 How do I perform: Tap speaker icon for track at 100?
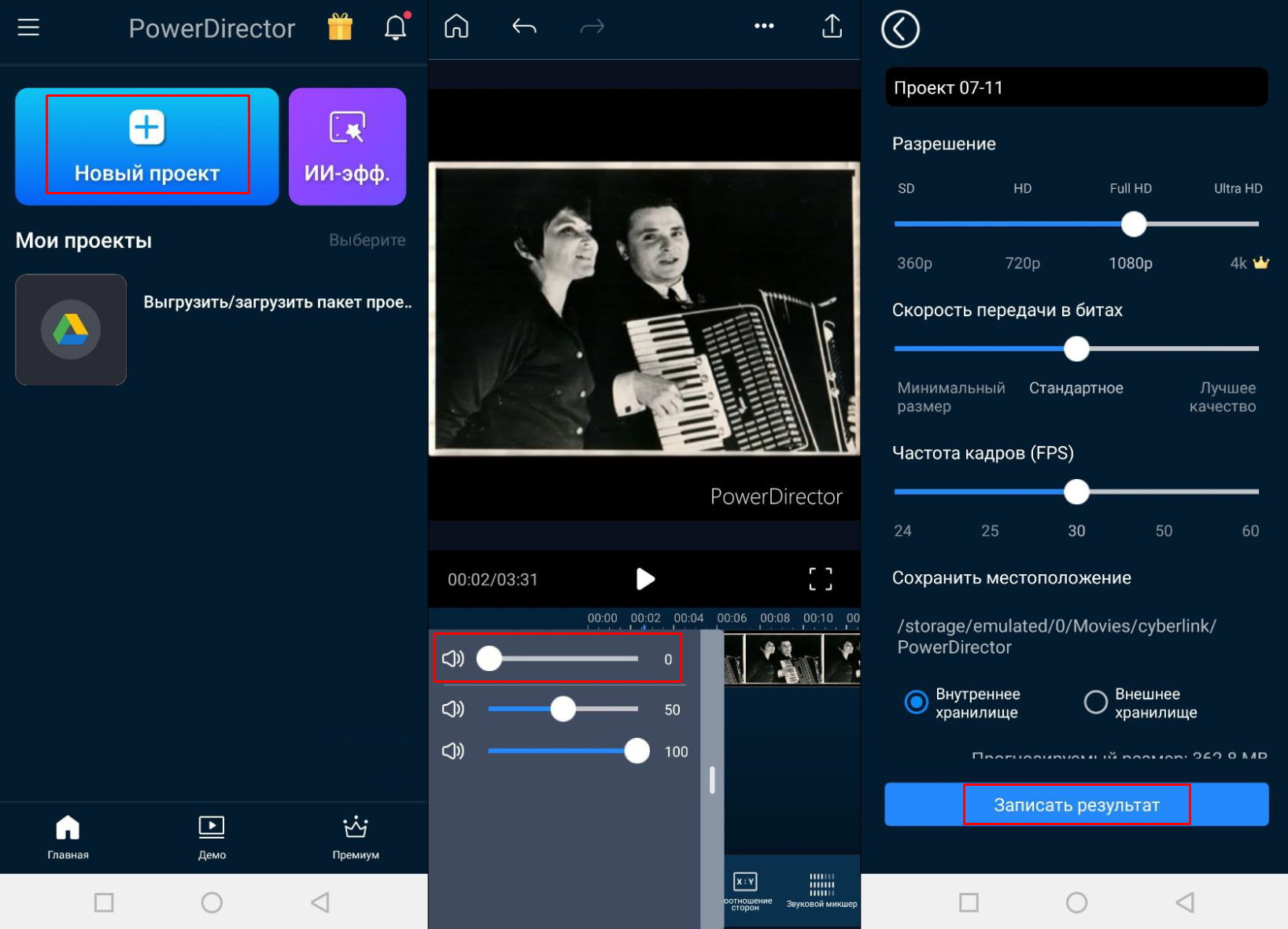(x=453, y=751)
